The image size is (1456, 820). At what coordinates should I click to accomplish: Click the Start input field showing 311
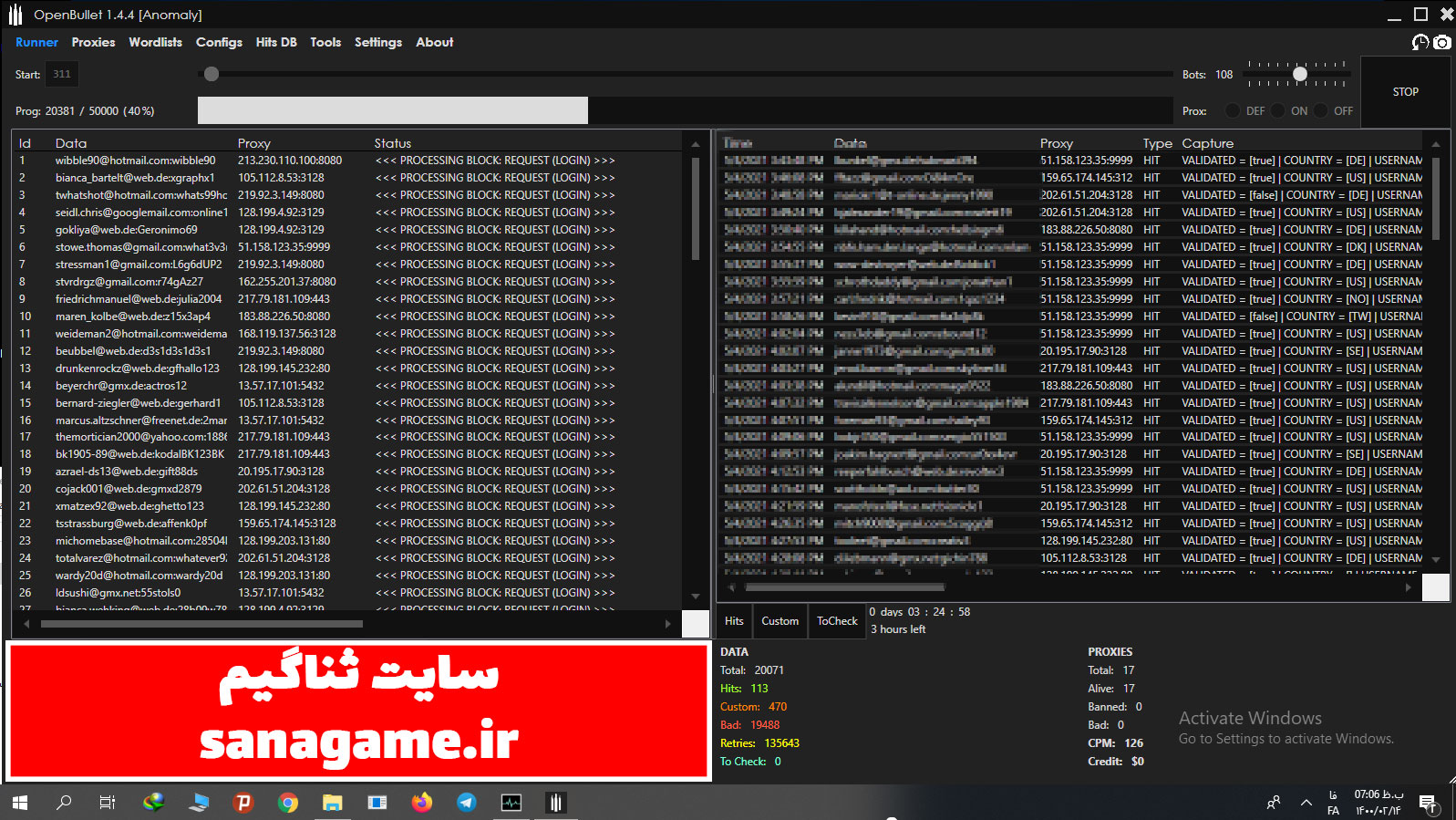click(62, 74)
